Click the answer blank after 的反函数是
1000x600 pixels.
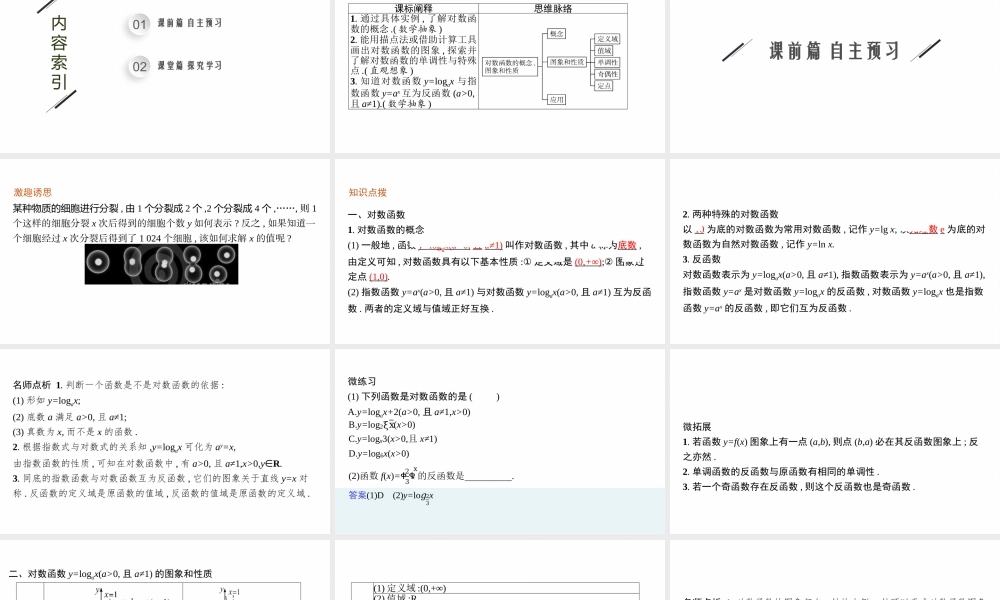489,477
